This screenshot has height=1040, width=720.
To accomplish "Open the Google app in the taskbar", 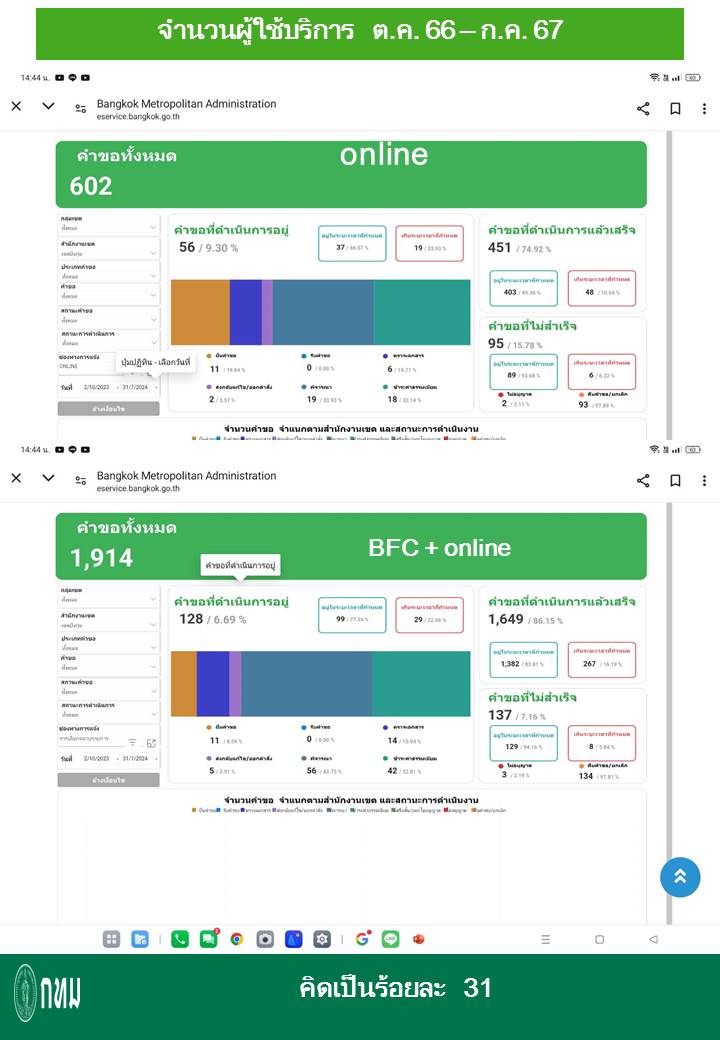I will coord(362,939).
